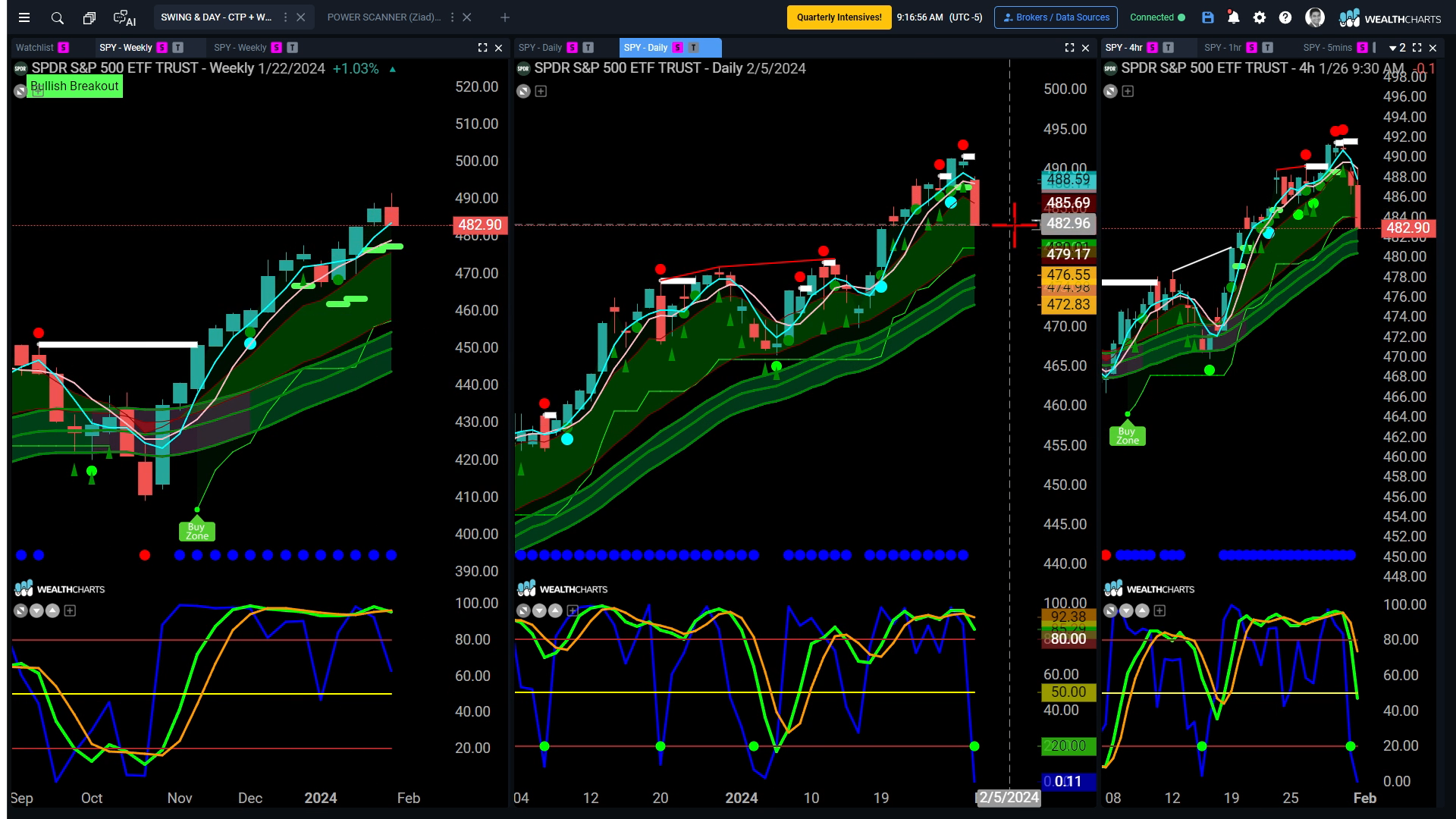Image resolution: width=1456 pixels, height=819 pixels.
Task: Add a new workspace tab
Action: pyautogui.click(x=505, y=17)
